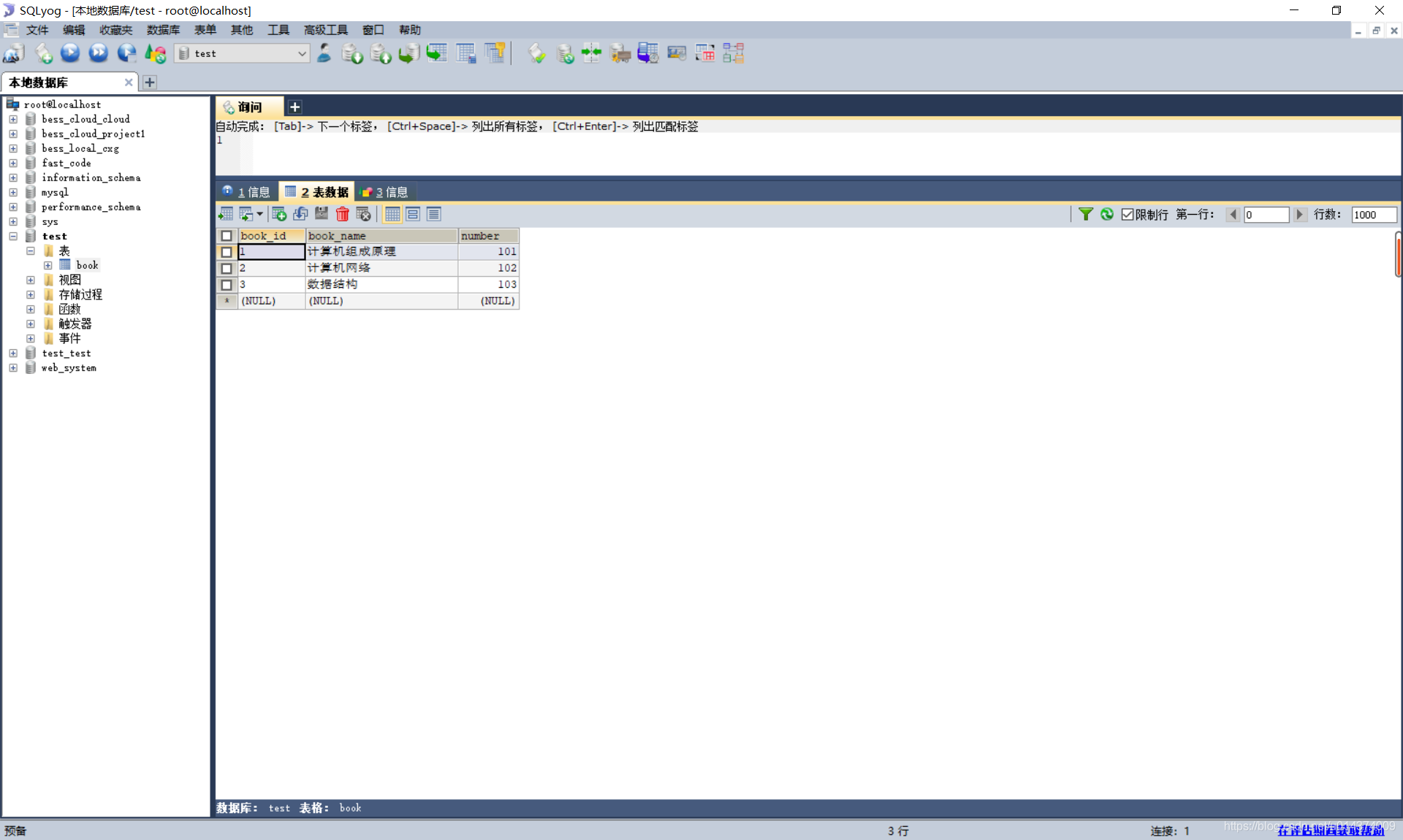The height and width of the screenshot is (840, 1403).
Task: Switch to text view mode icon
Action: (x=434, y=214)
